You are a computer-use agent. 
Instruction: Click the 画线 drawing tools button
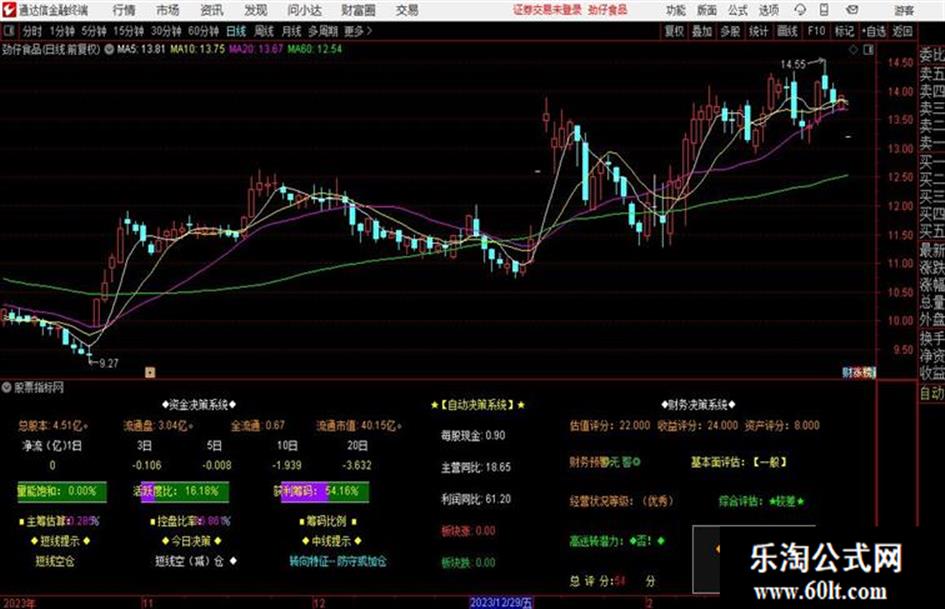[x=786, y=31]
